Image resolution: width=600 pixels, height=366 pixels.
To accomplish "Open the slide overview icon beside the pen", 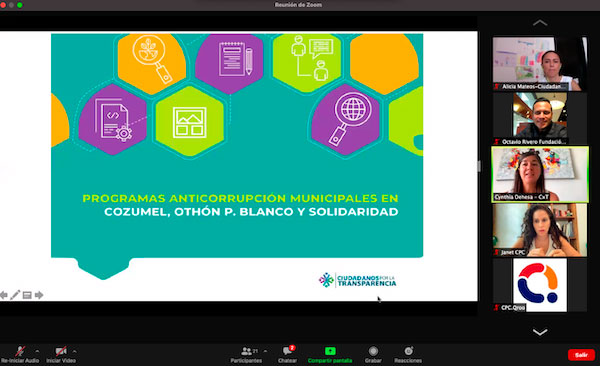I will [x=27, y=295].
